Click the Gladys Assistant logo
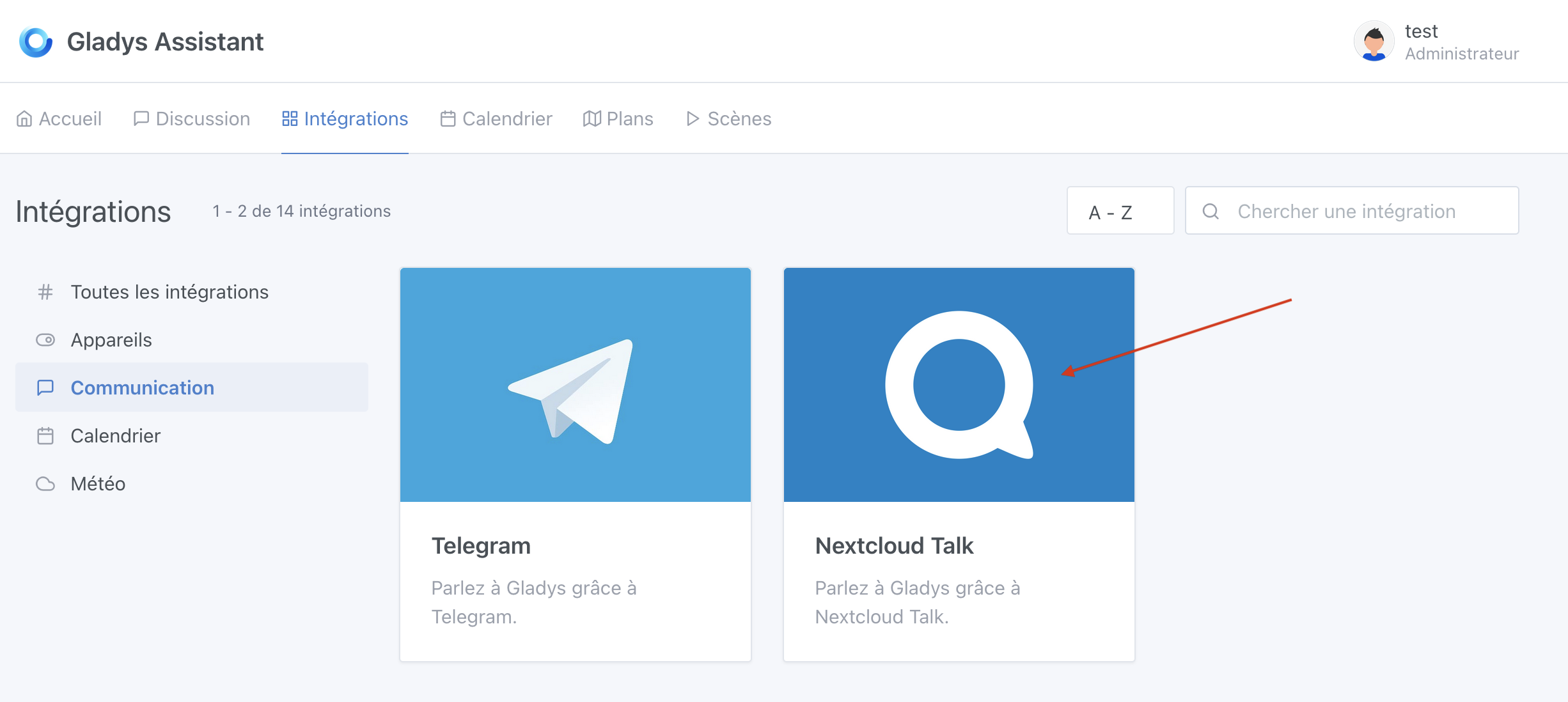Viewport: 1568px width, 702px height. coord(36,41)
